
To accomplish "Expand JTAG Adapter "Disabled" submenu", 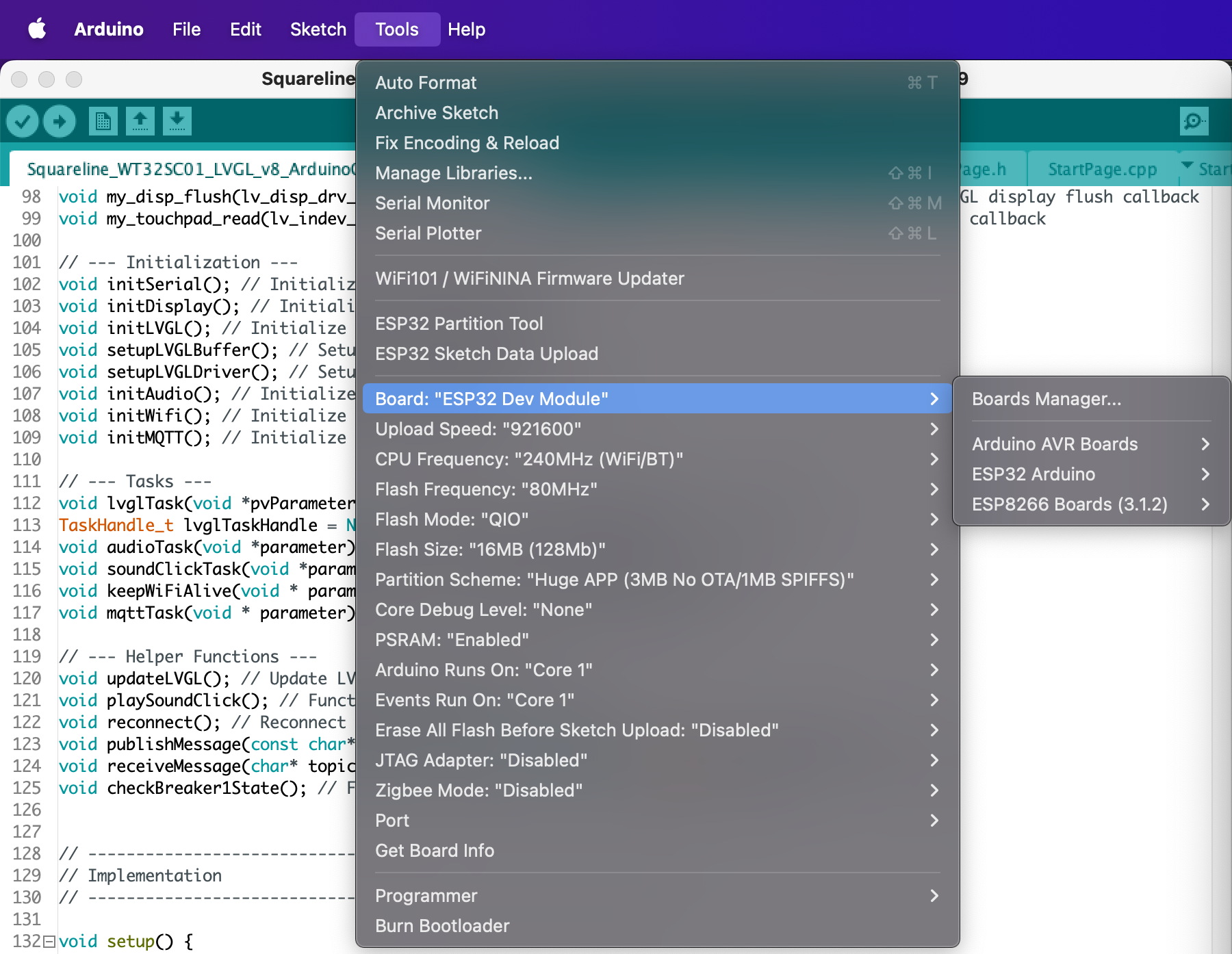I will (x=657, y=760).
